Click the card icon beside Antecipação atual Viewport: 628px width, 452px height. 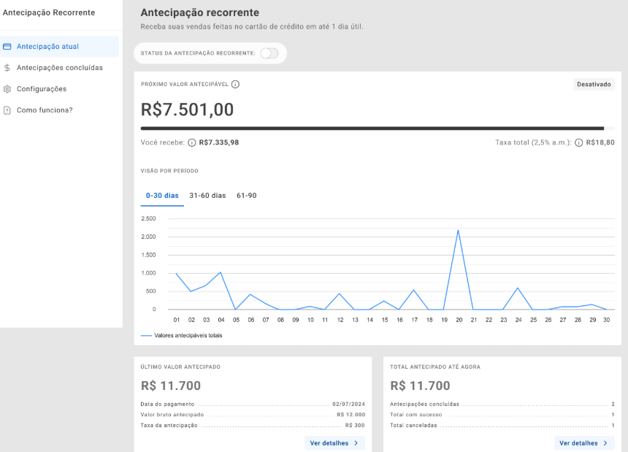tap(8, 47)
